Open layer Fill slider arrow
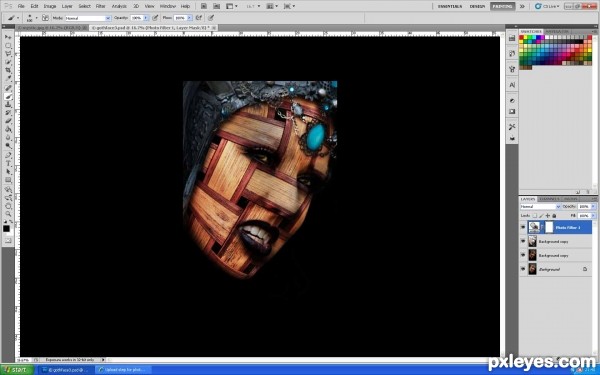 (593, 216)
